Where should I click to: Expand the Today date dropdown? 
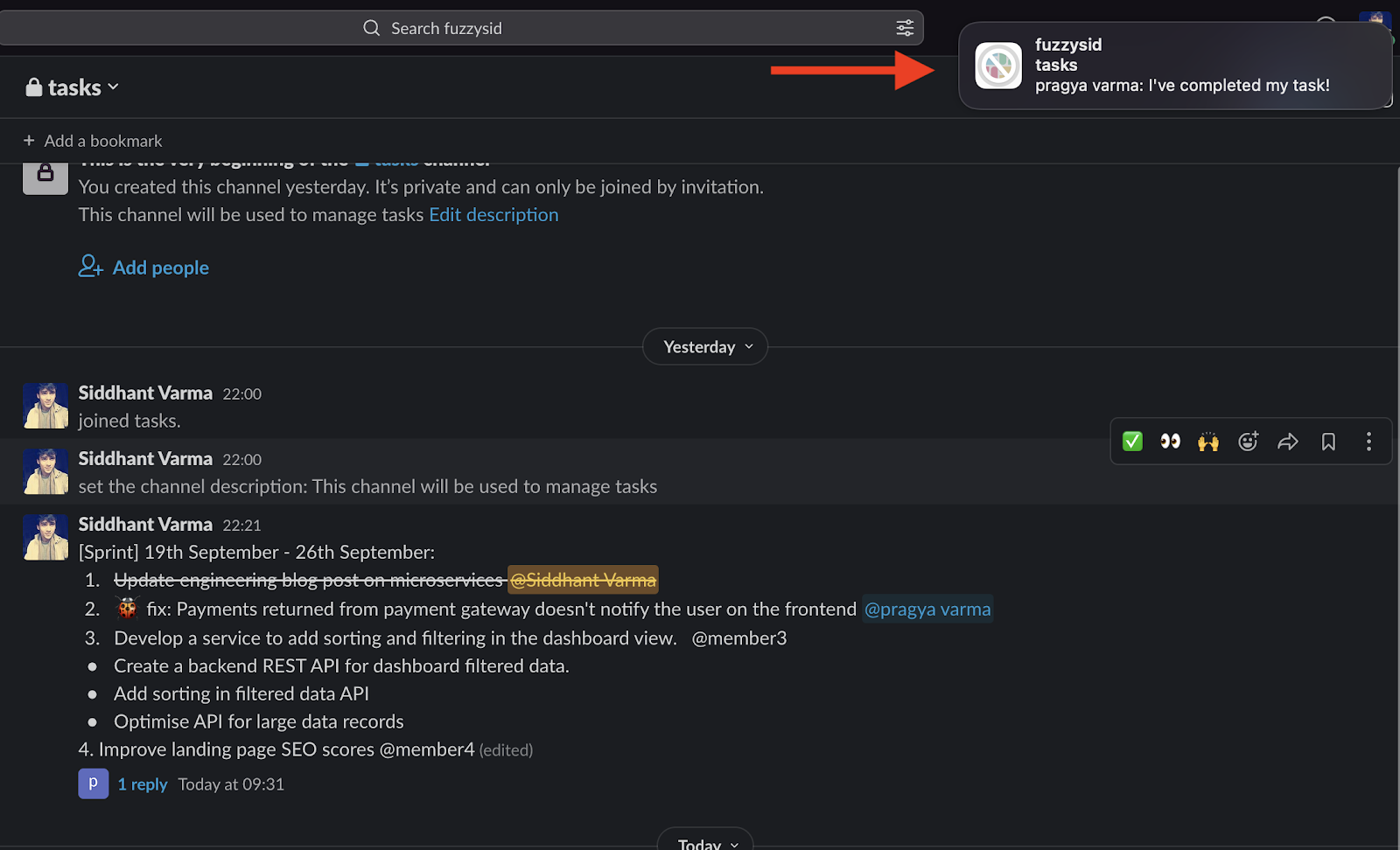click(705, 843)
